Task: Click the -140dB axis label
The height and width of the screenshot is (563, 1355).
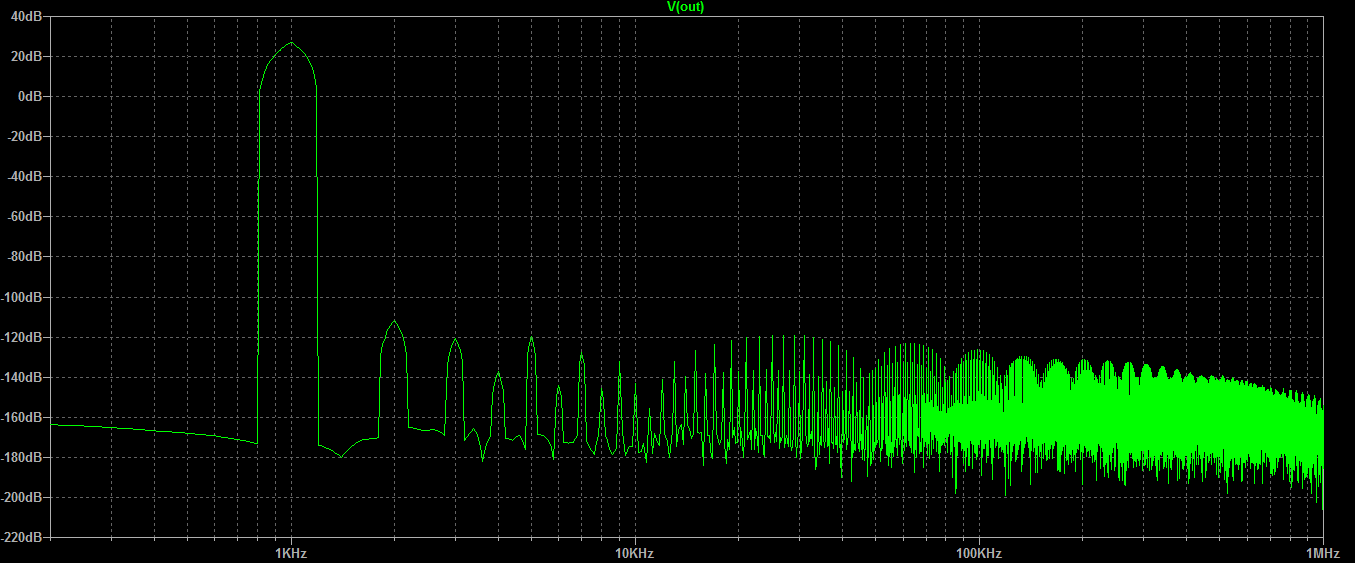Action: coord(22,377)
